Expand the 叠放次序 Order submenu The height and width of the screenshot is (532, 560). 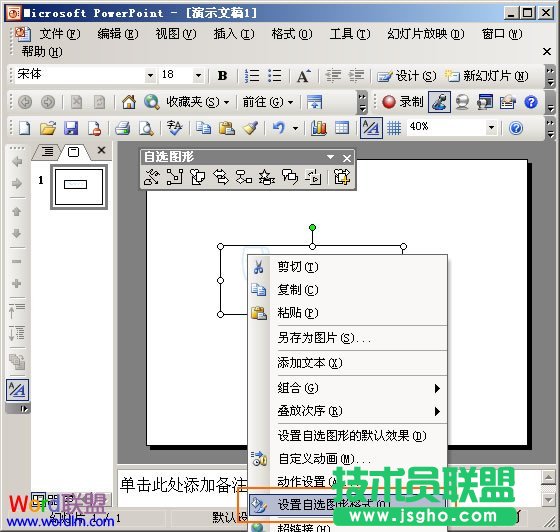tap(348, 411)
